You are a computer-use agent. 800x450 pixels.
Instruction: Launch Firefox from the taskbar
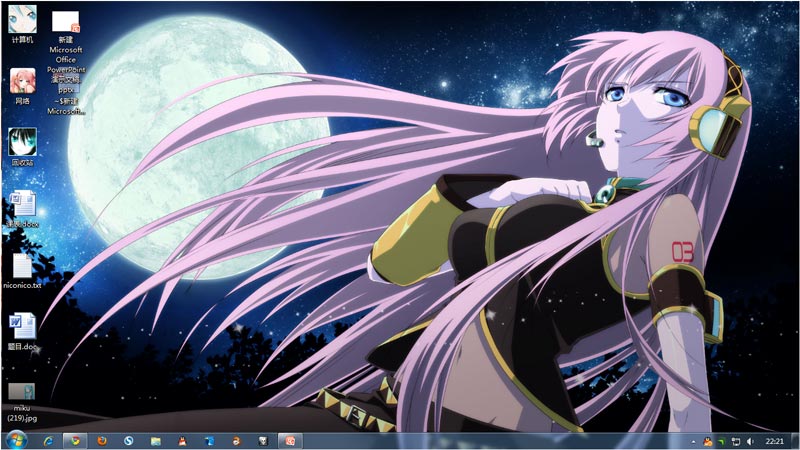[102, 441]
